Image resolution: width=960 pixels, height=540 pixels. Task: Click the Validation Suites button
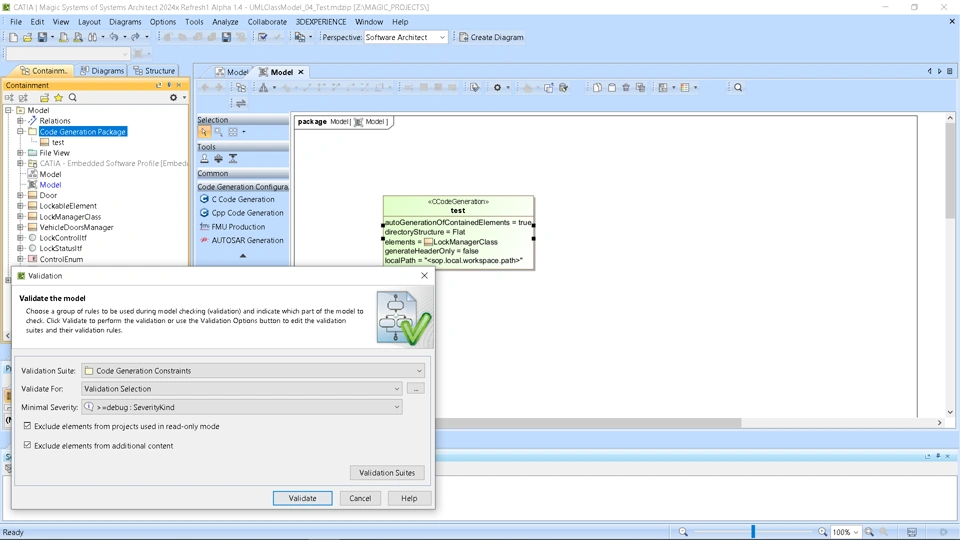(x=387, y=473)
